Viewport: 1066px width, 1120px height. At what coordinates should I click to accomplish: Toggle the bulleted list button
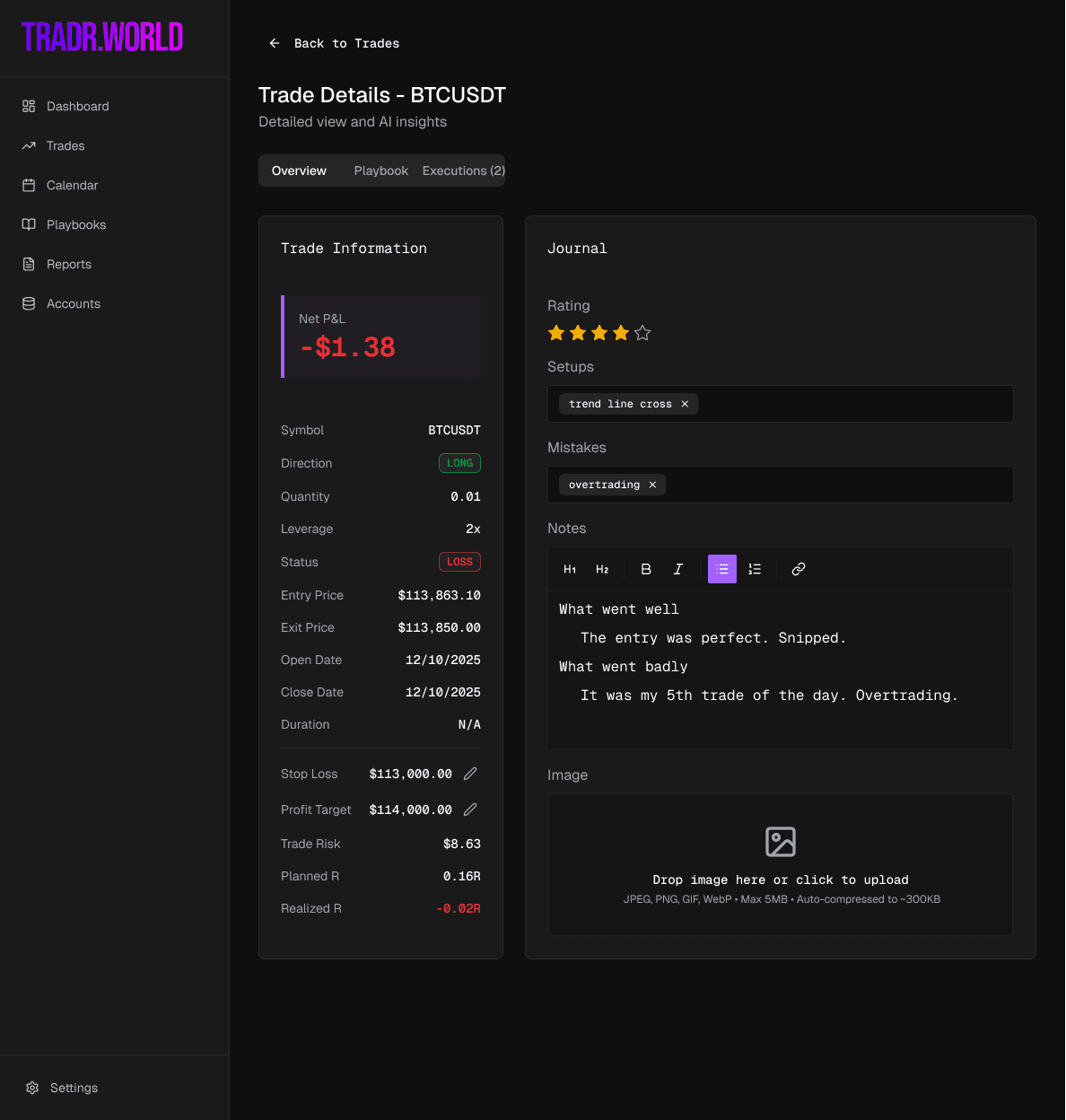click(x=722, y=569)
